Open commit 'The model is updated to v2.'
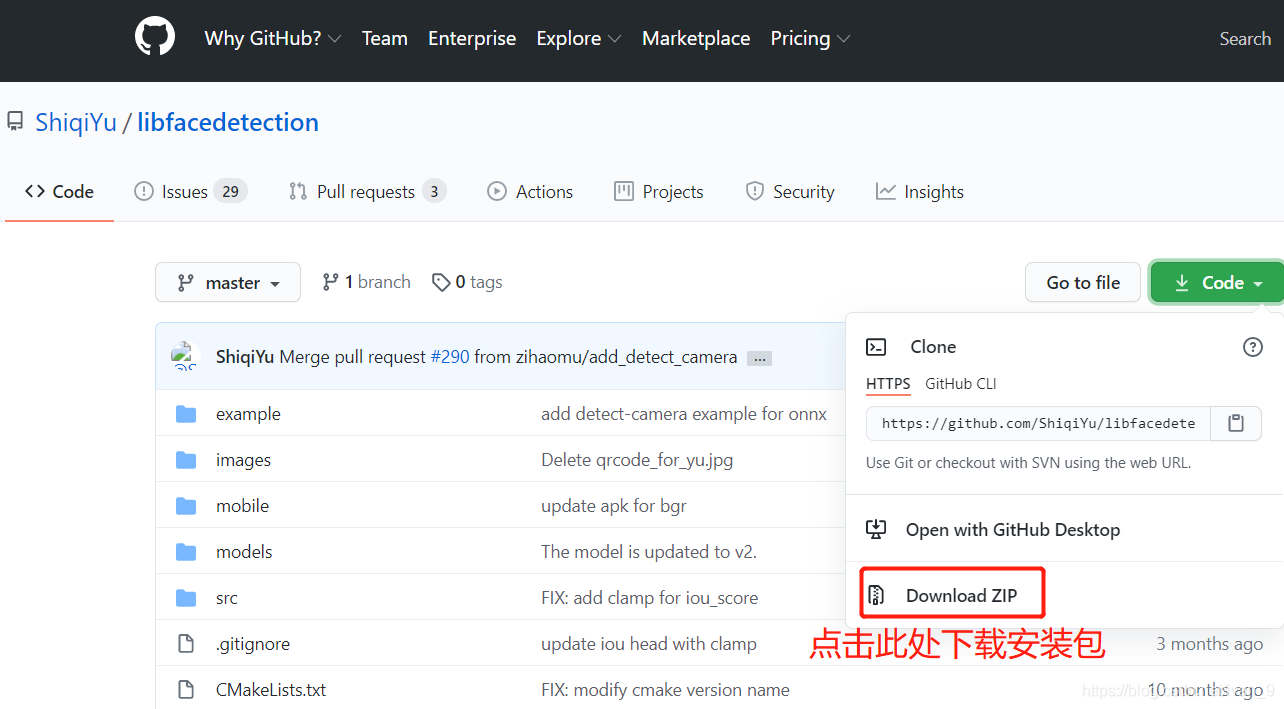 [649, 552]
